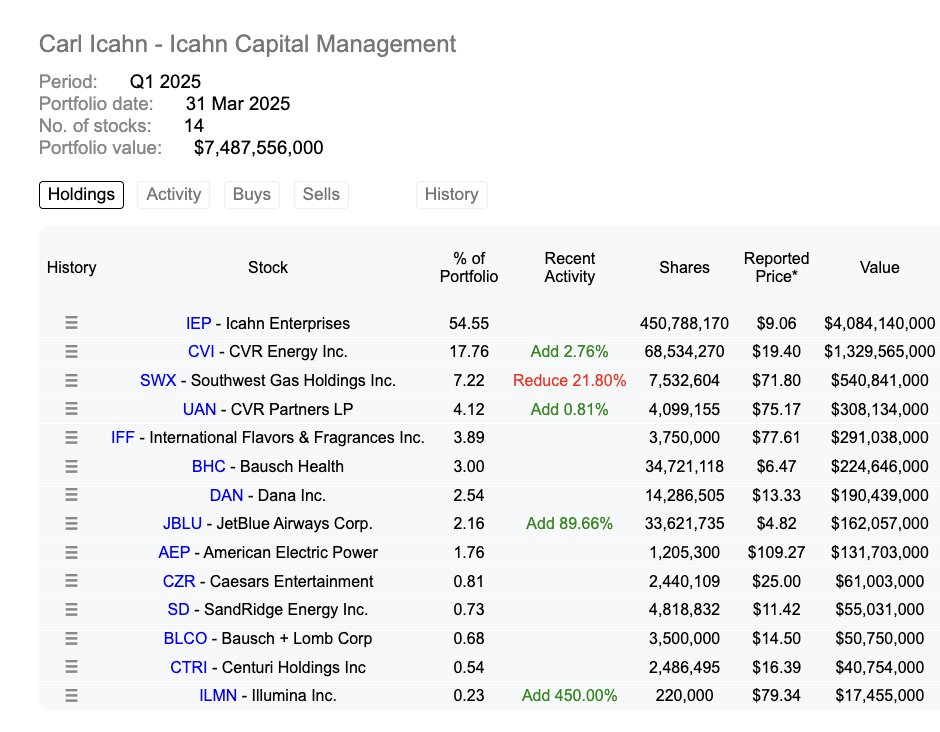Sort by the Stock column header
The width and height of the screenshot is (940, 732).
(x=267, y=267)
